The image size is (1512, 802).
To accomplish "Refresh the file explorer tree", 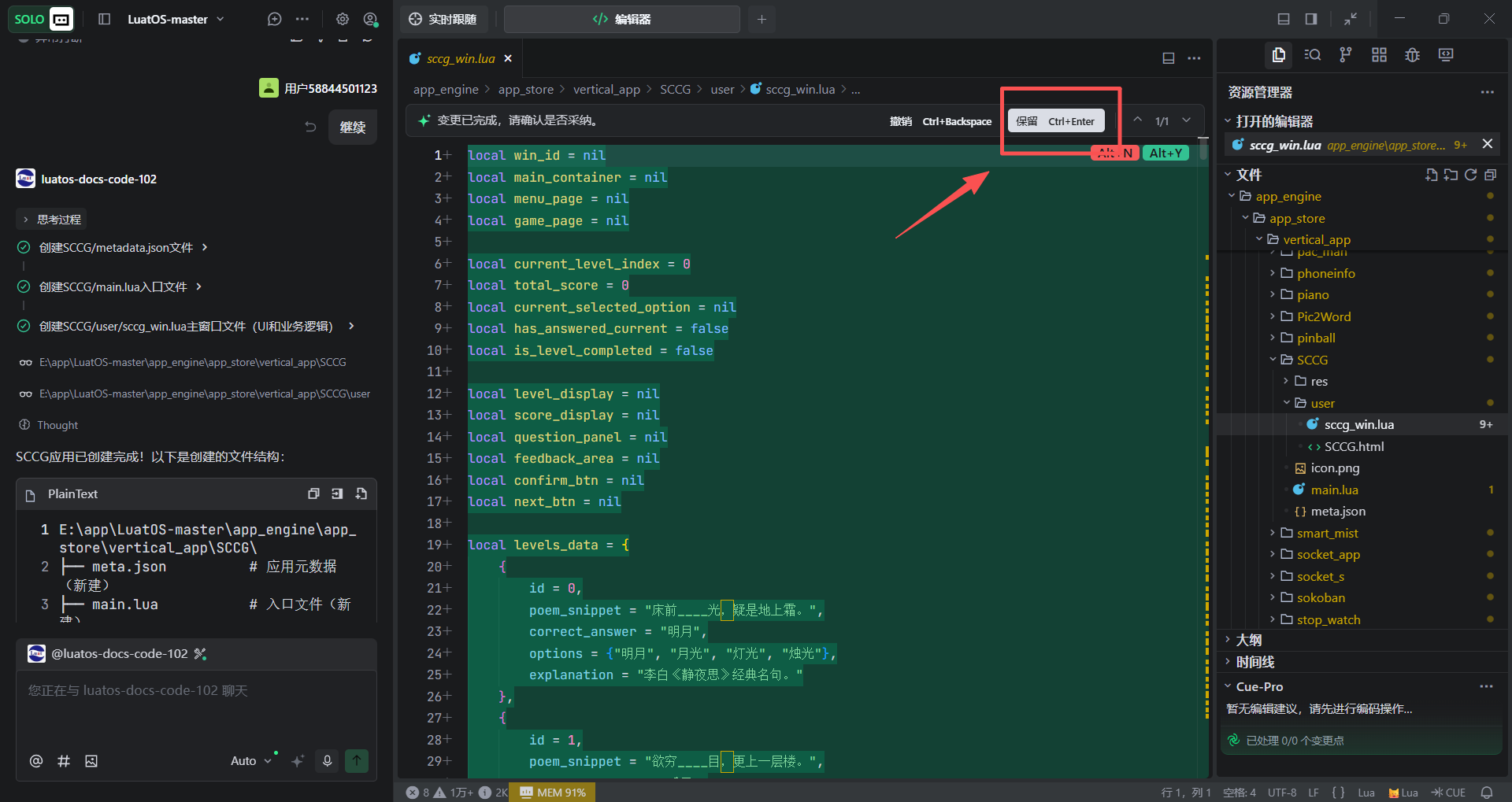I will pos(1470,175).
